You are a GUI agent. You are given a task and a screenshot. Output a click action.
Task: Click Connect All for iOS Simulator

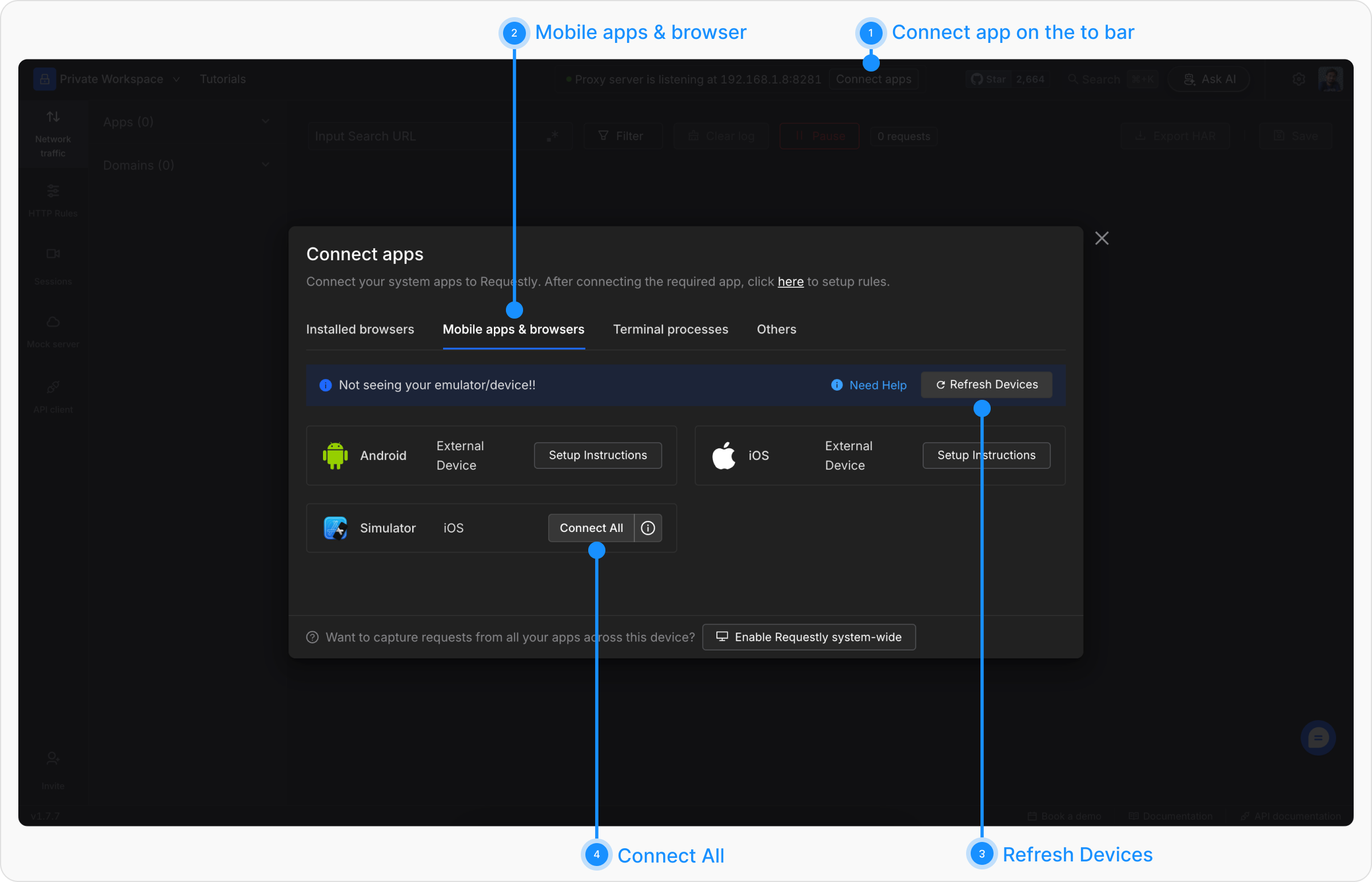[591, 528]
